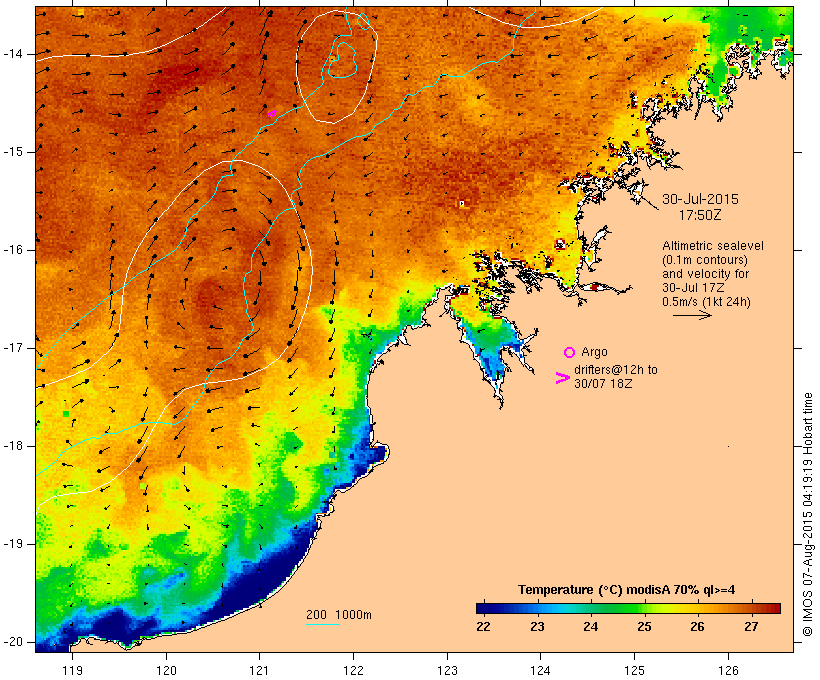Screen dimensions: 820x680
Task: Click the 'and velocity for' text
Action: click(705, 274)
